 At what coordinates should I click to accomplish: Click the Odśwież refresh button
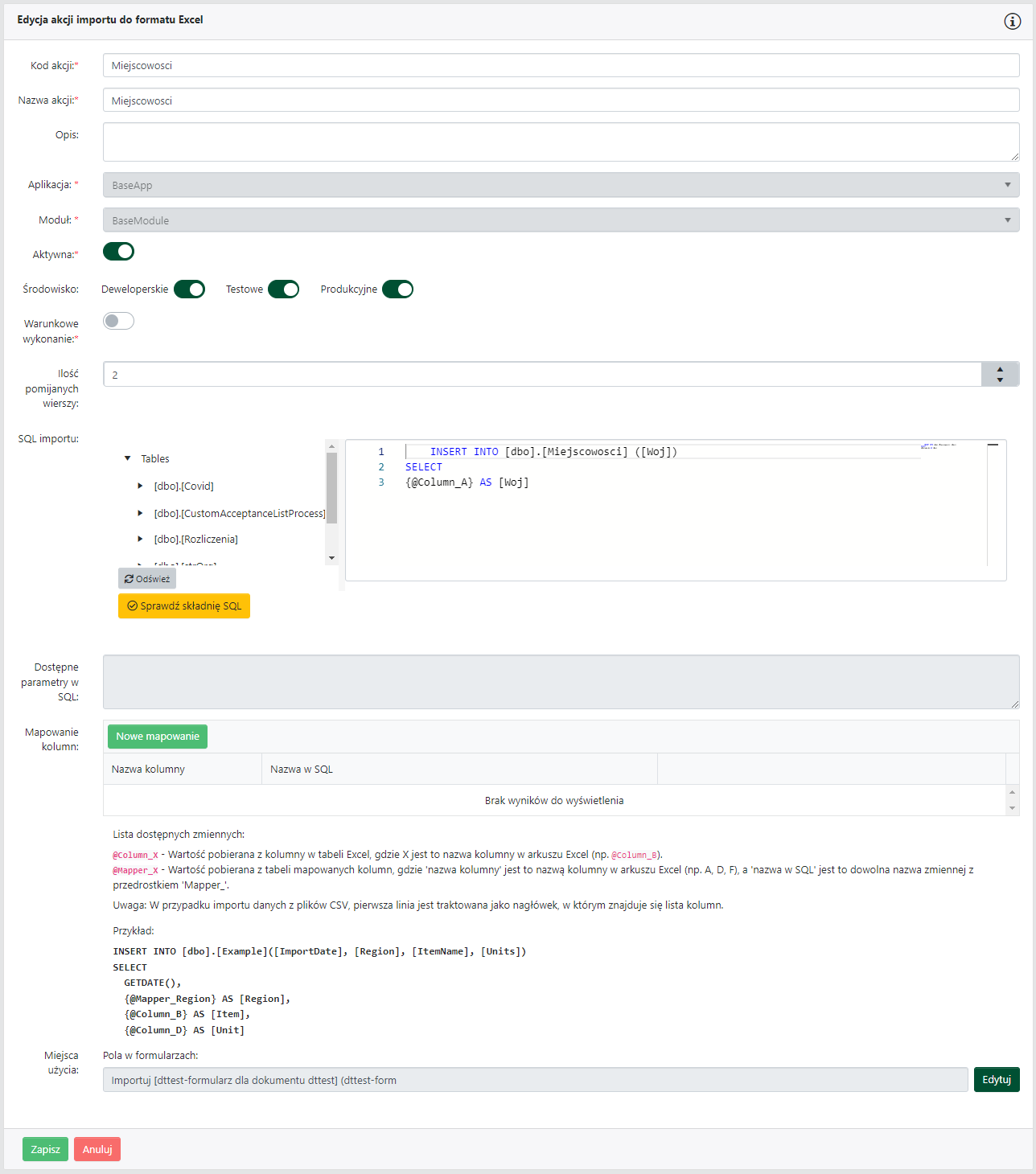coord(147,579)
